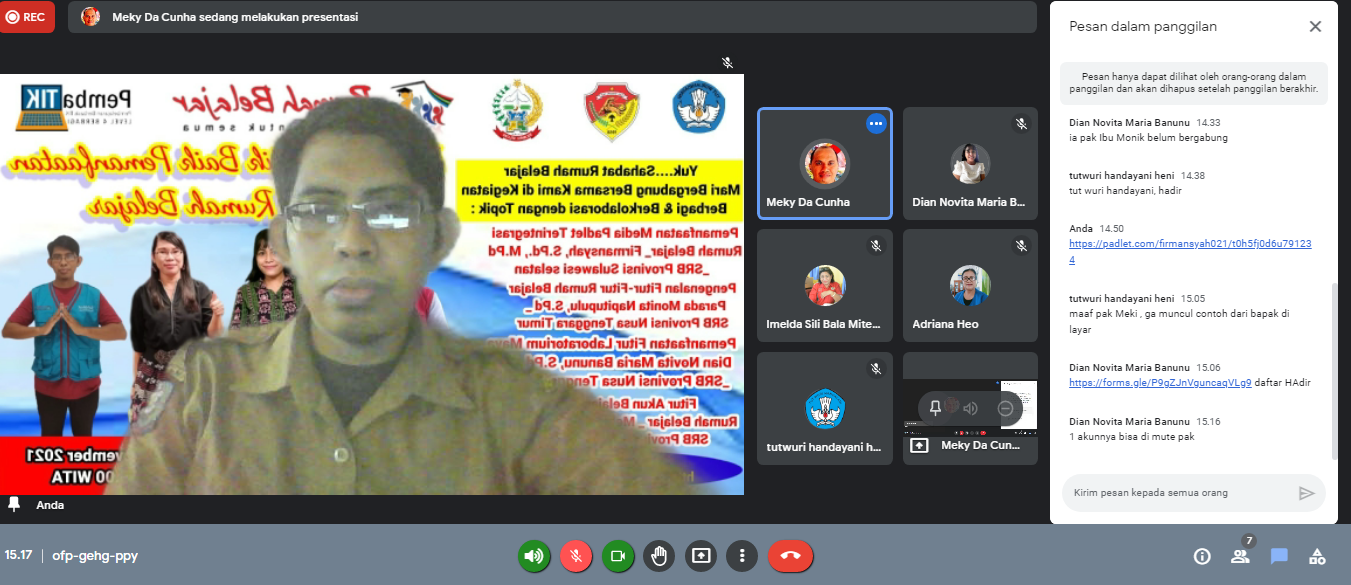Toggle the green speaker audio button
The height and width of the screenshot is (585, 1351).
[x=534, y=556]
